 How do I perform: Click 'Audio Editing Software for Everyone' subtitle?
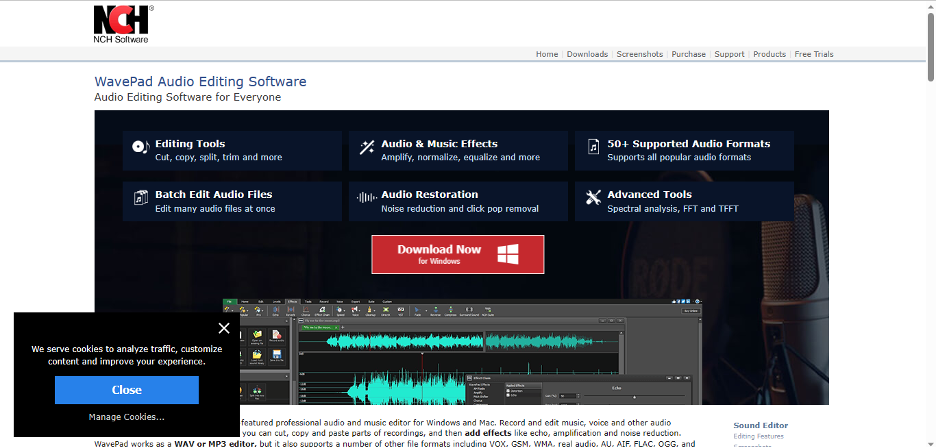187,97
